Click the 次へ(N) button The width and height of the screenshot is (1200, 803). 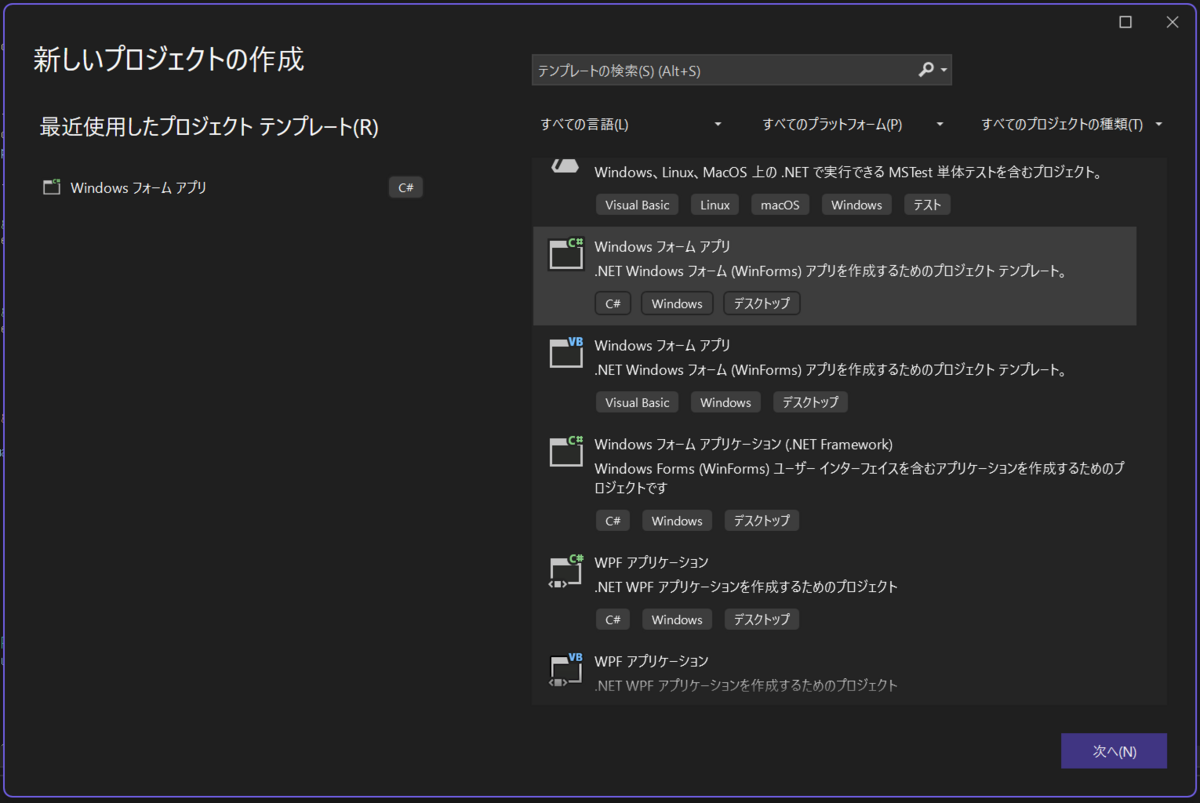1113,750
